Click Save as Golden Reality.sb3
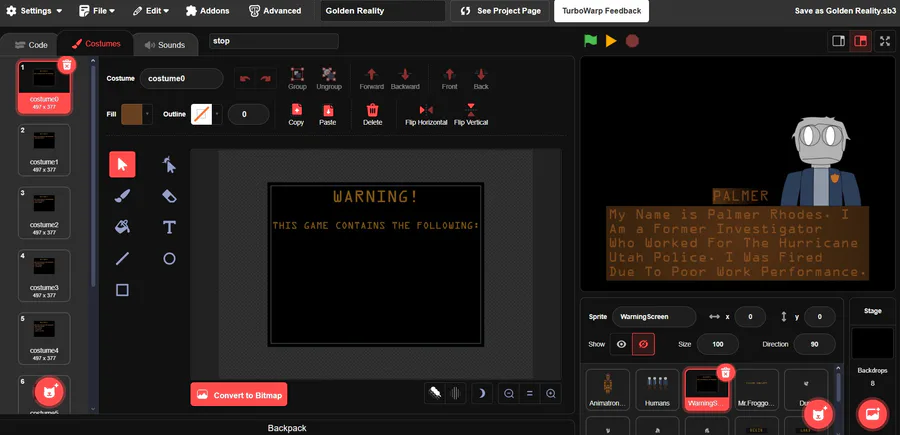900x435 pixels. [847, 10]
